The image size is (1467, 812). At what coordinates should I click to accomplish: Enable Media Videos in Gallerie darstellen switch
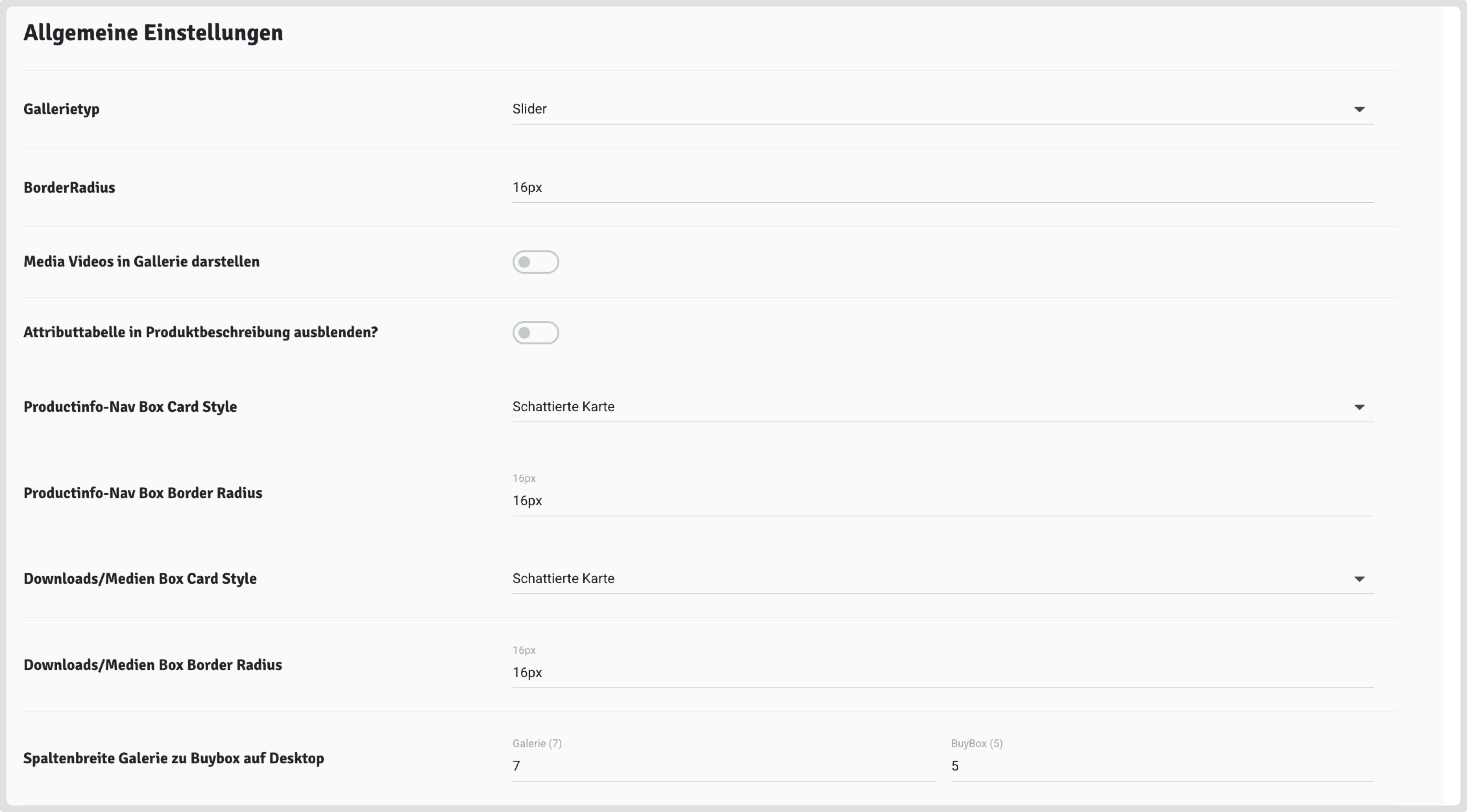pos(535,262)
